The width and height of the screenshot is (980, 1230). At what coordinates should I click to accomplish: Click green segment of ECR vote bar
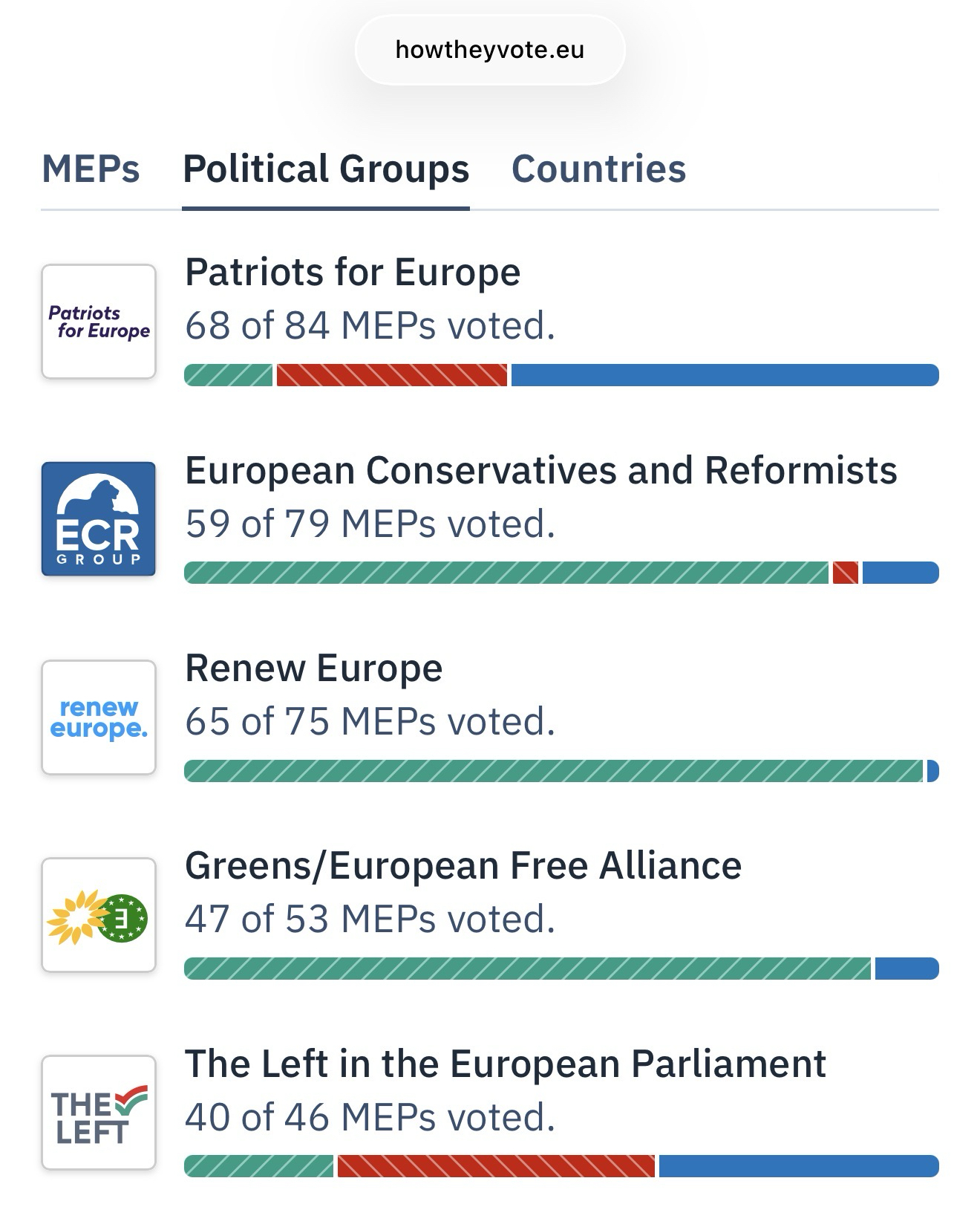[x=506, y=573]
